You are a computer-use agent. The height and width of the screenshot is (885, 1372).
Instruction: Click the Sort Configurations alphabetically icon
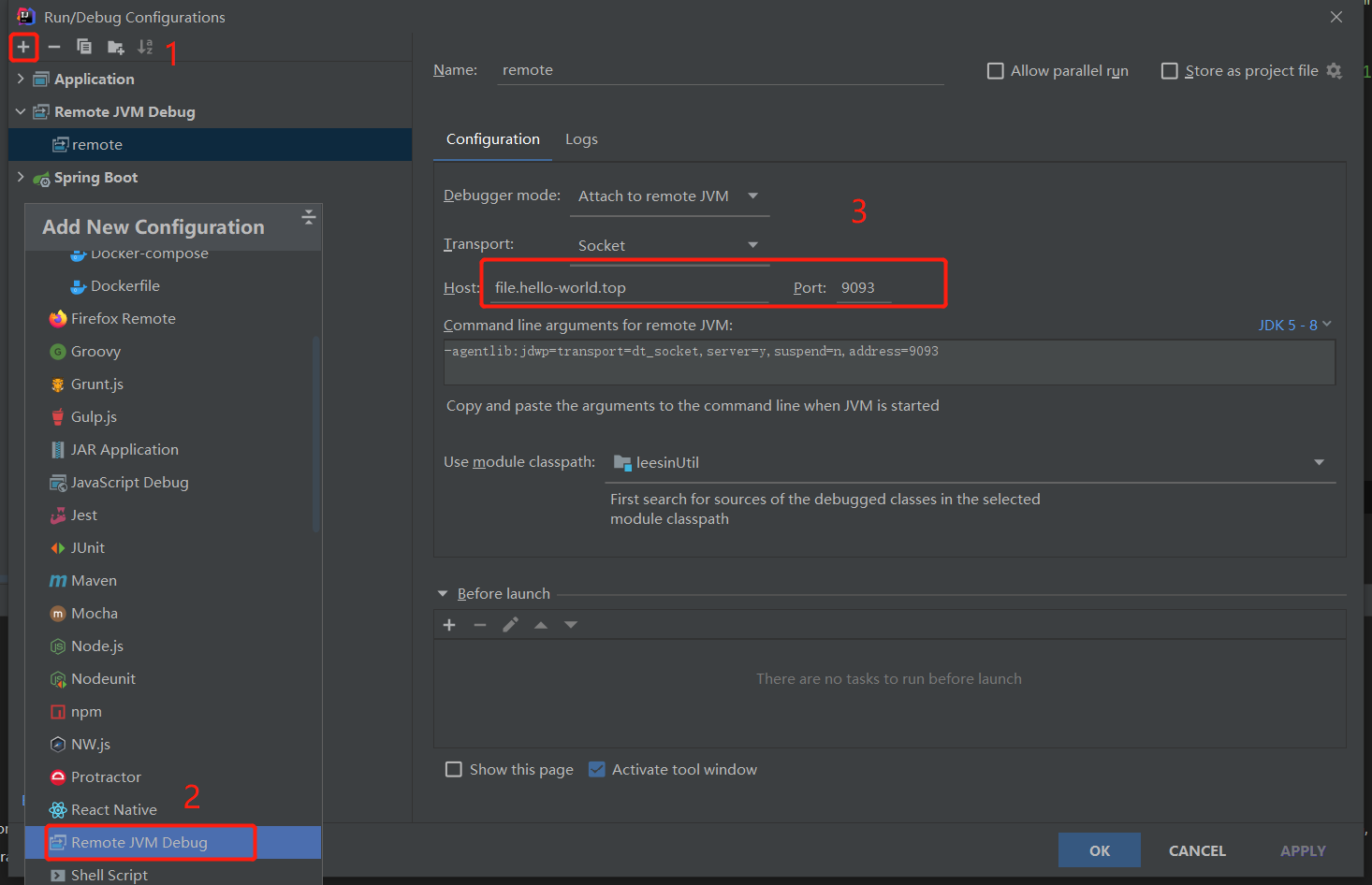[145, 47]
